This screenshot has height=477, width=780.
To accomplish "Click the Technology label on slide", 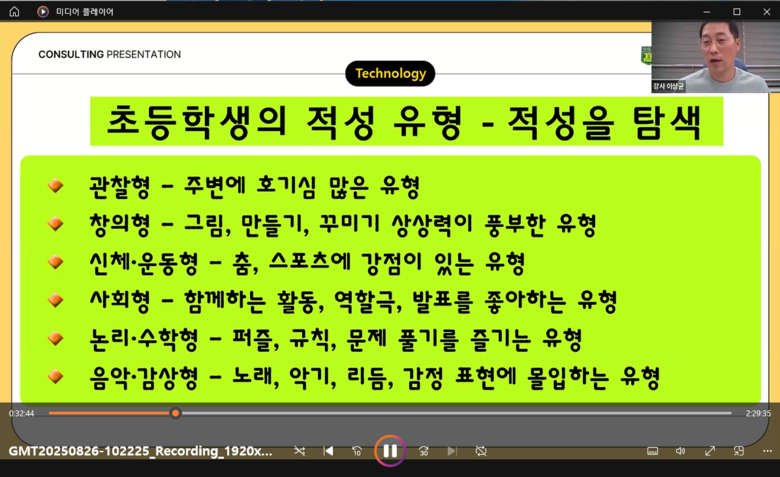I will point(390,73).
